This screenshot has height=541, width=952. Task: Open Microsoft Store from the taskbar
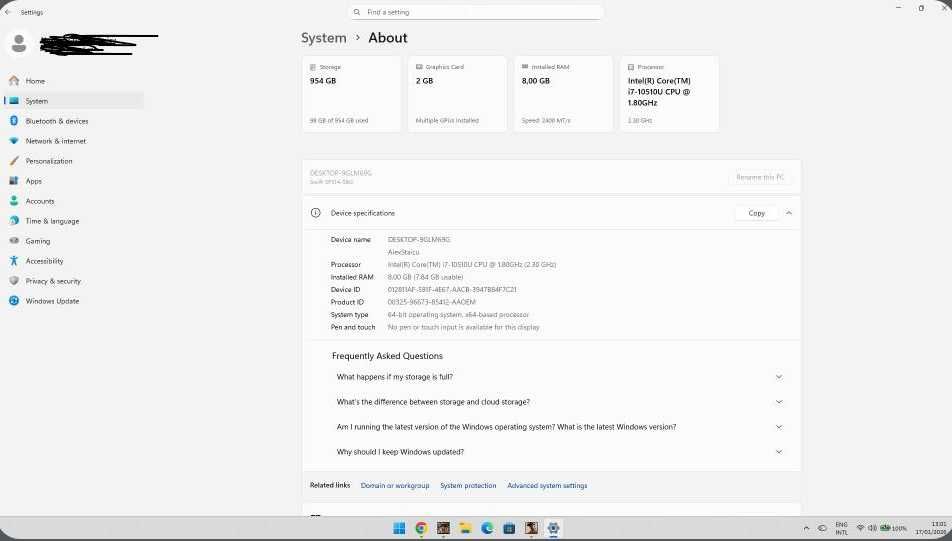[x=509, y=528]
